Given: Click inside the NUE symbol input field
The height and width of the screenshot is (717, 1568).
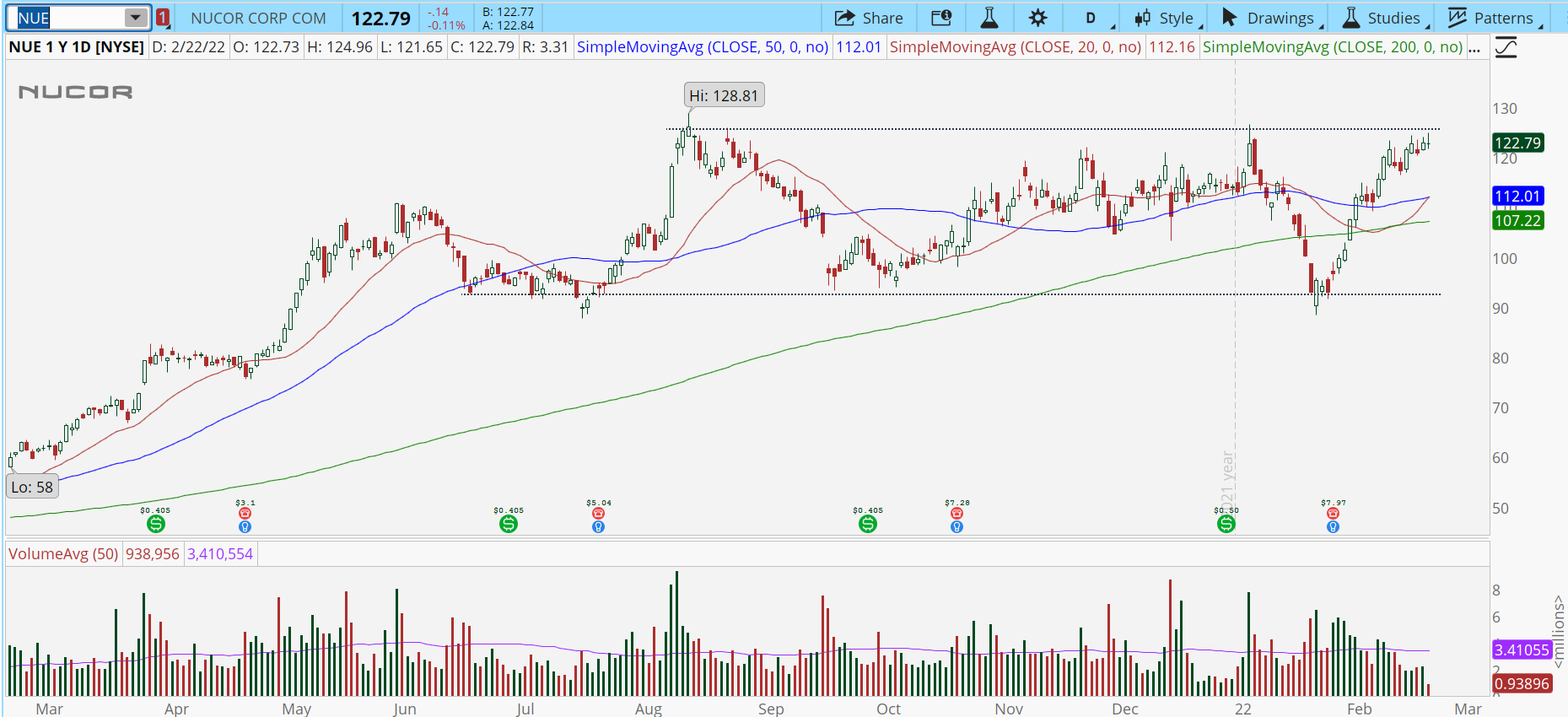Looking at the screenshot, I should click(67, 18).
